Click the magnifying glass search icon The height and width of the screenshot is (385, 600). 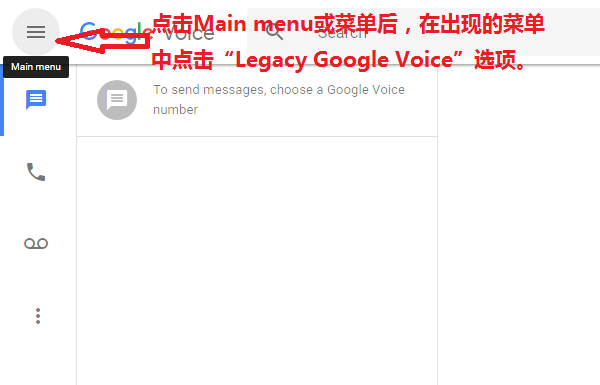click(274, 32)
